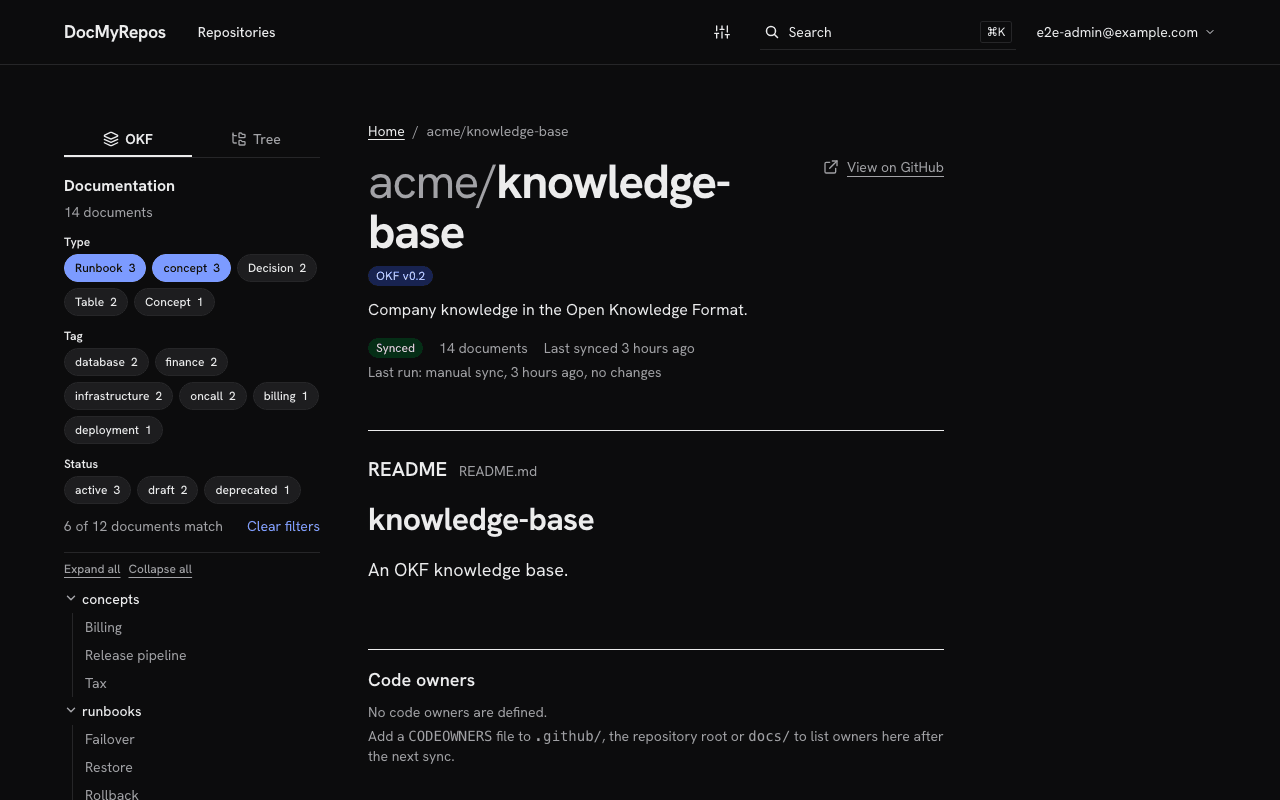The height and width of the screenshot is (800, 1280).
Task: Toggle the lowercase concept 3 filter
Action: (191, 268)
